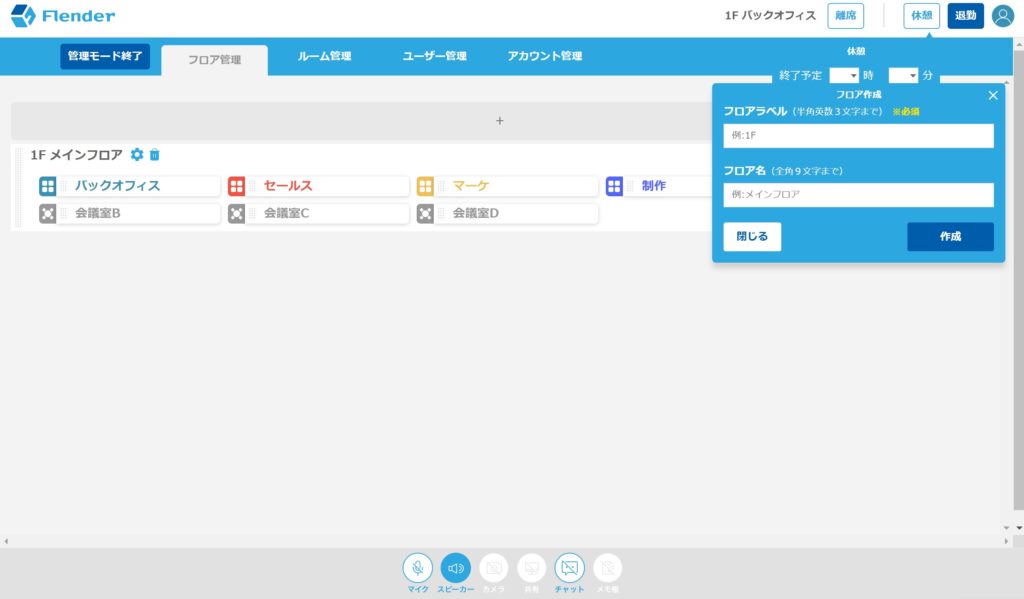
Task: Open the 時 hour dropdown in 休憩 panel
Action: pyautogui.click(x=844, y=74)
